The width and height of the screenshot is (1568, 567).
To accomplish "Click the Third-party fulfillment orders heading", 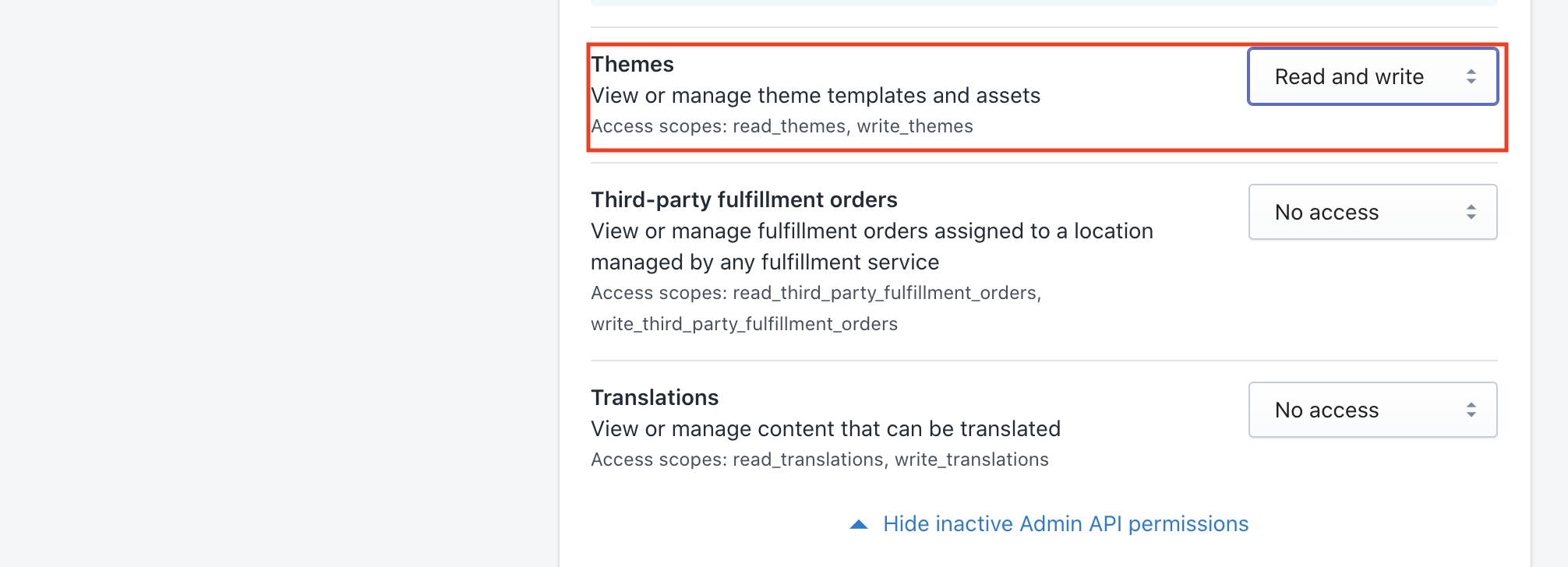I will tap(743, 199).
